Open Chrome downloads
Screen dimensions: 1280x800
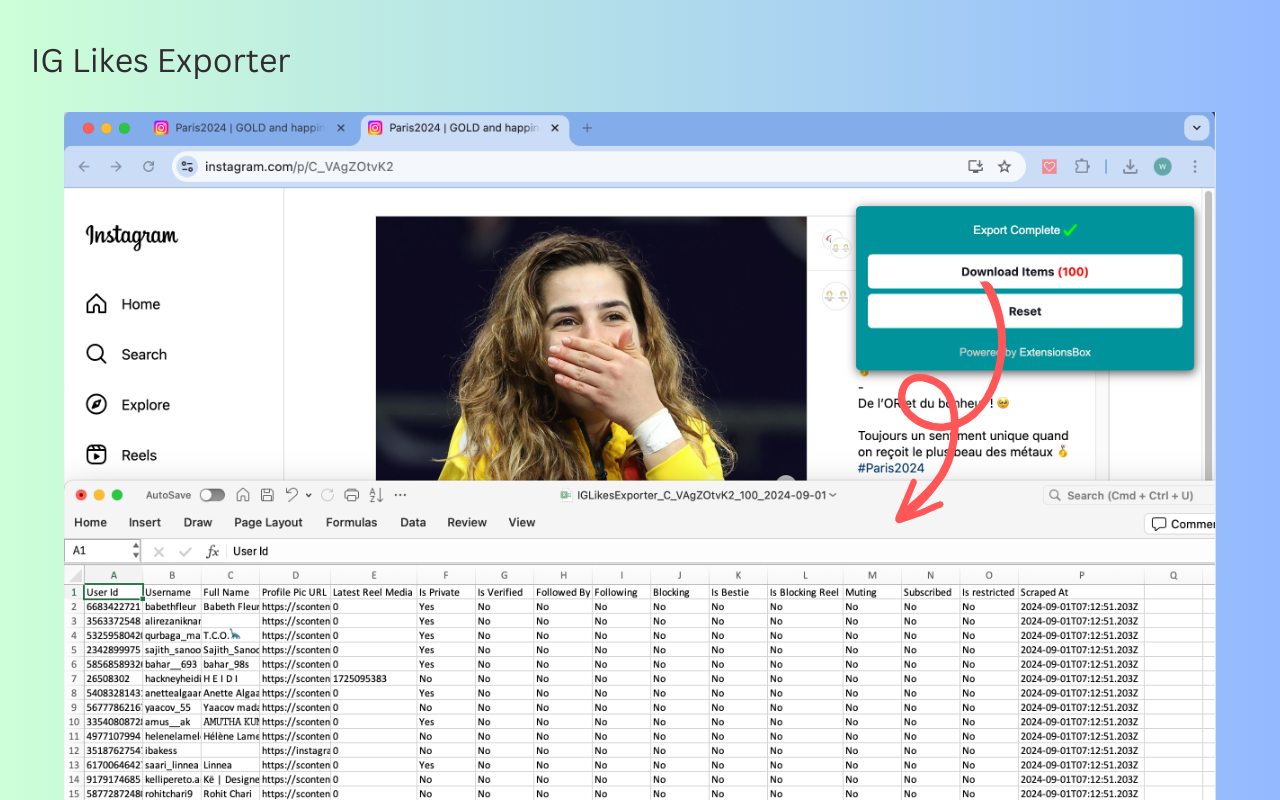point(1130,167)
